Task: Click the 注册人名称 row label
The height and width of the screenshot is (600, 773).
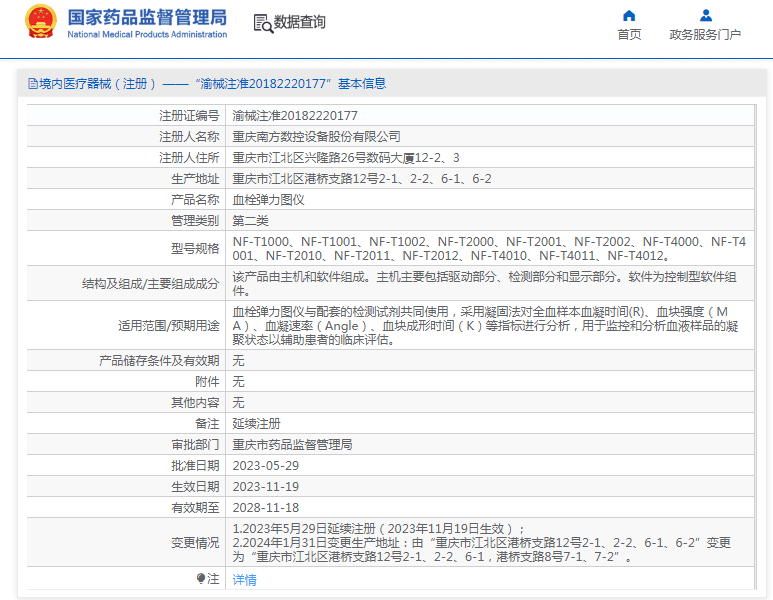Action: pyautogui.click(x=189, y=137)
